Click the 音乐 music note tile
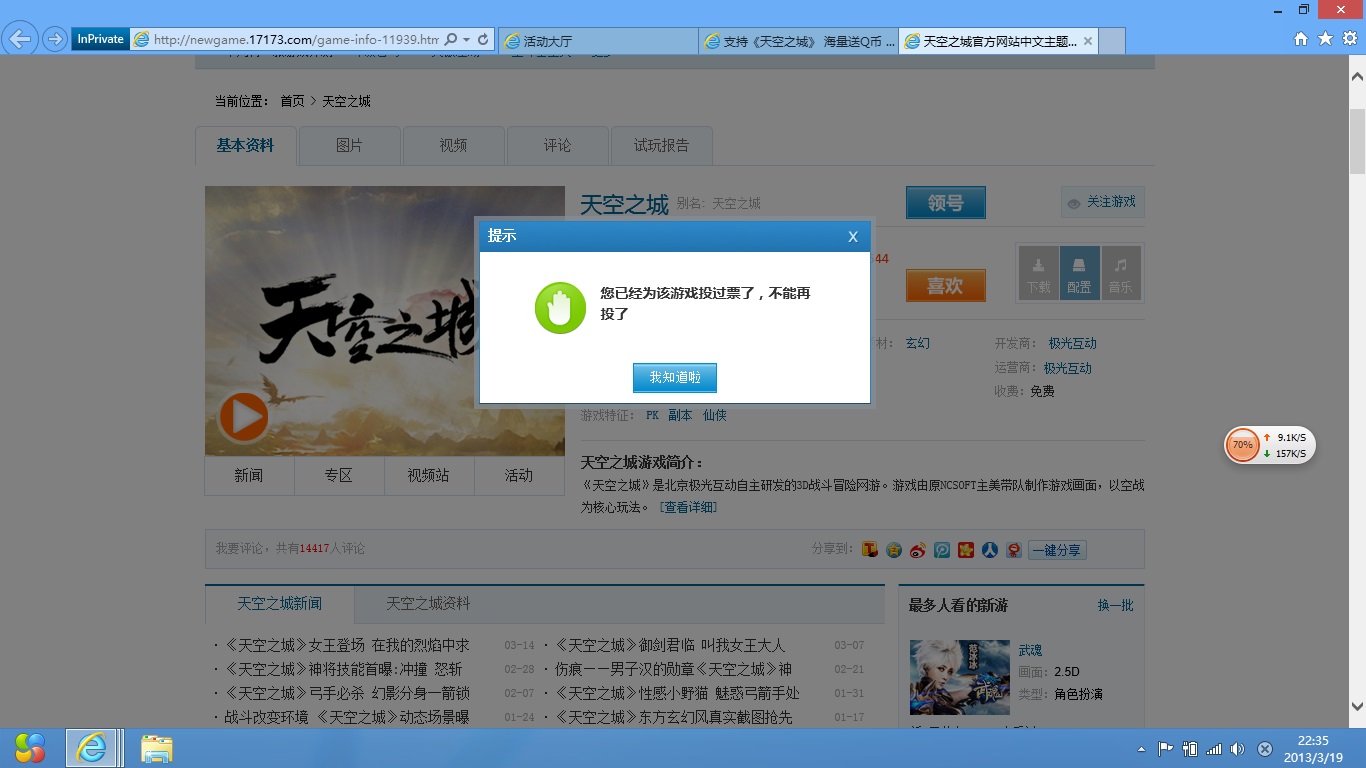 [1120, 273]
